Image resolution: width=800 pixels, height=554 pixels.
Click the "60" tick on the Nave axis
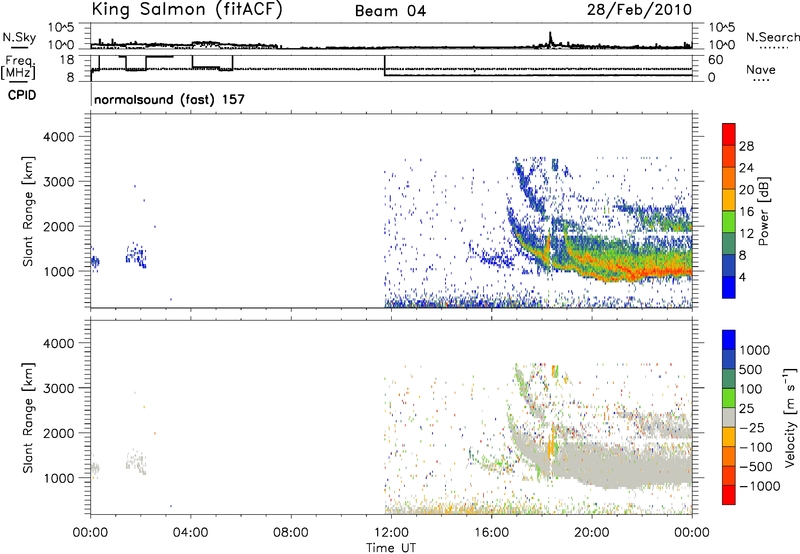(716, 60)
